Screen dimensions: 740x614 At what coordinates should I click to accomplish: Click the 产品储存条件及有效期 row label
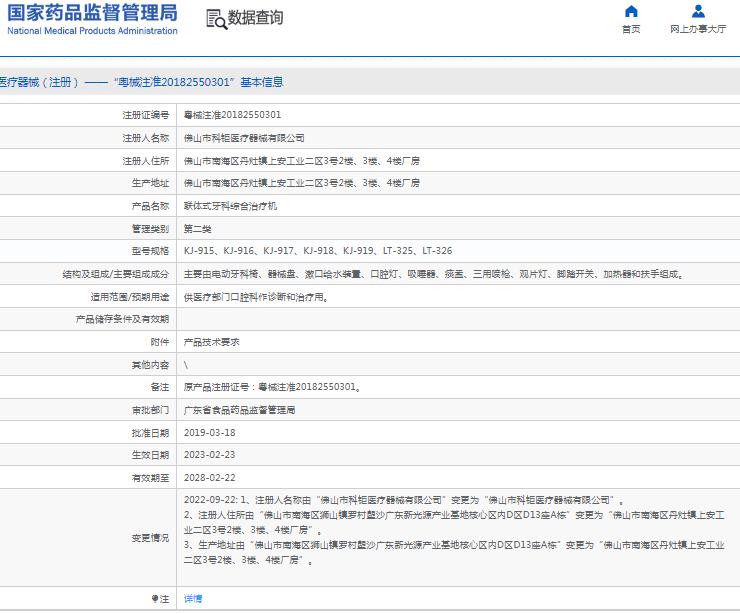click(122, 319)
